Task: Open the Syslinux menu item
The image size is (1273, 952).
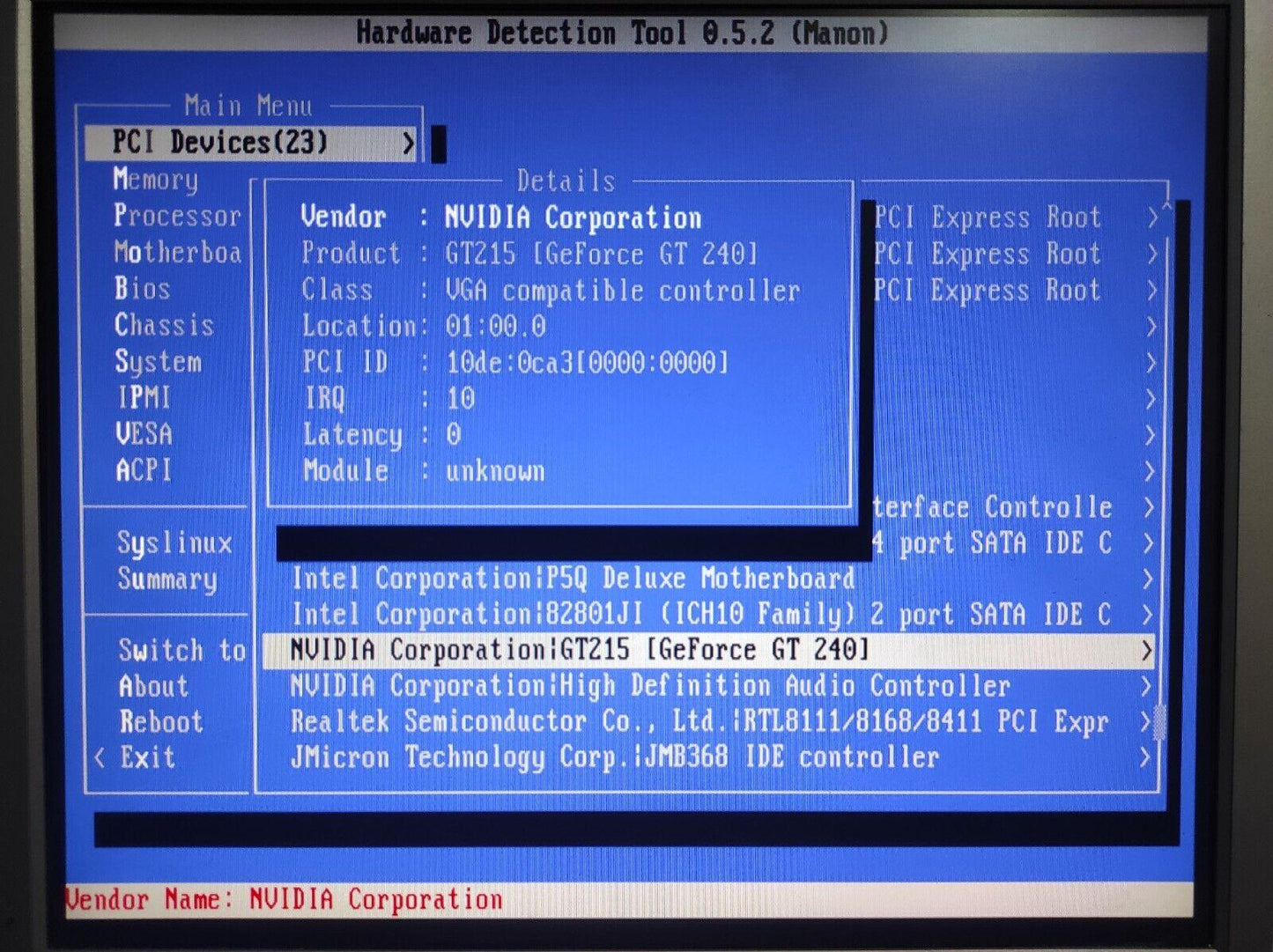Action: [x=174, y=543]
